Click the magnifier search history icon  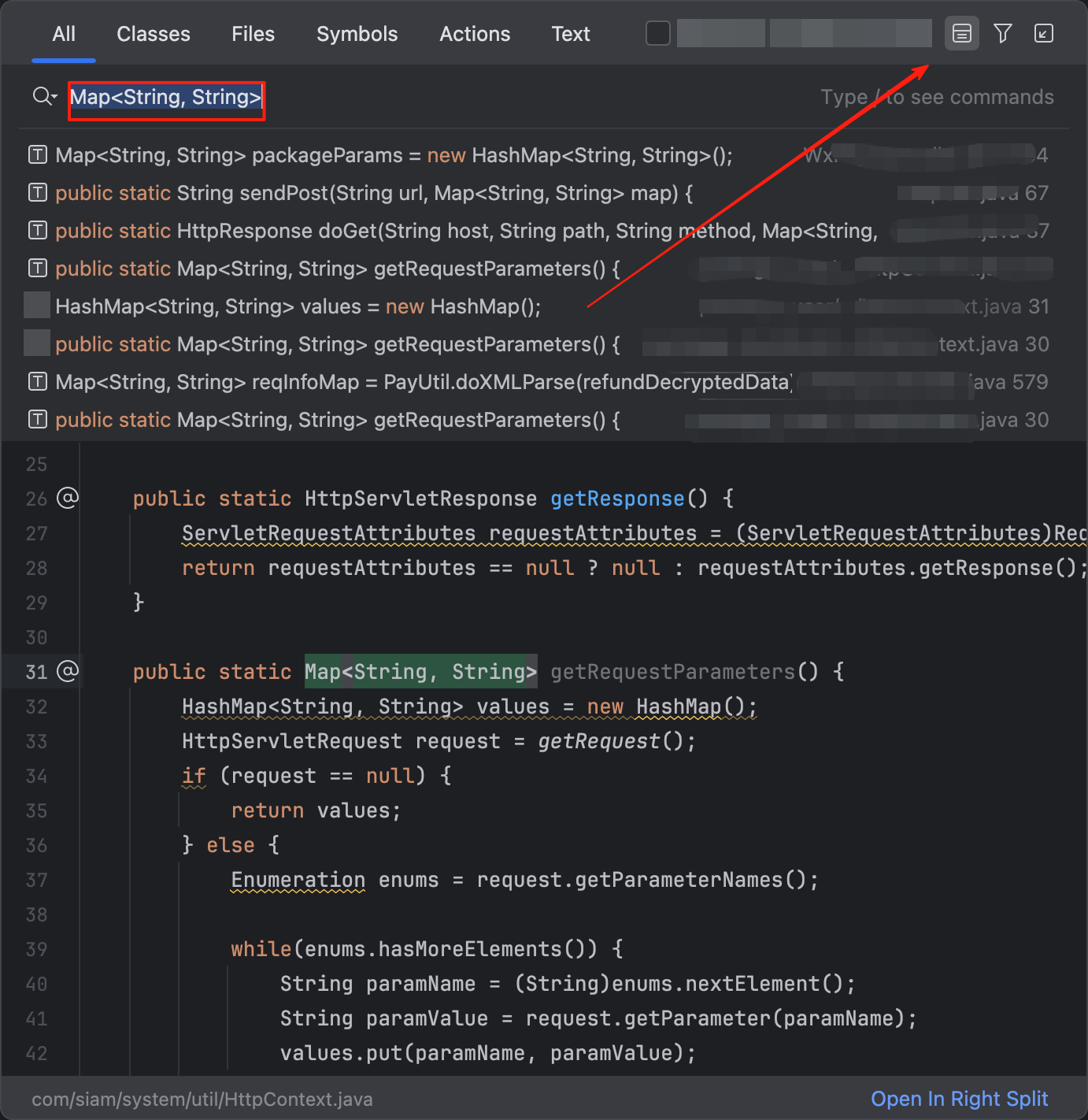coord(44,97)
